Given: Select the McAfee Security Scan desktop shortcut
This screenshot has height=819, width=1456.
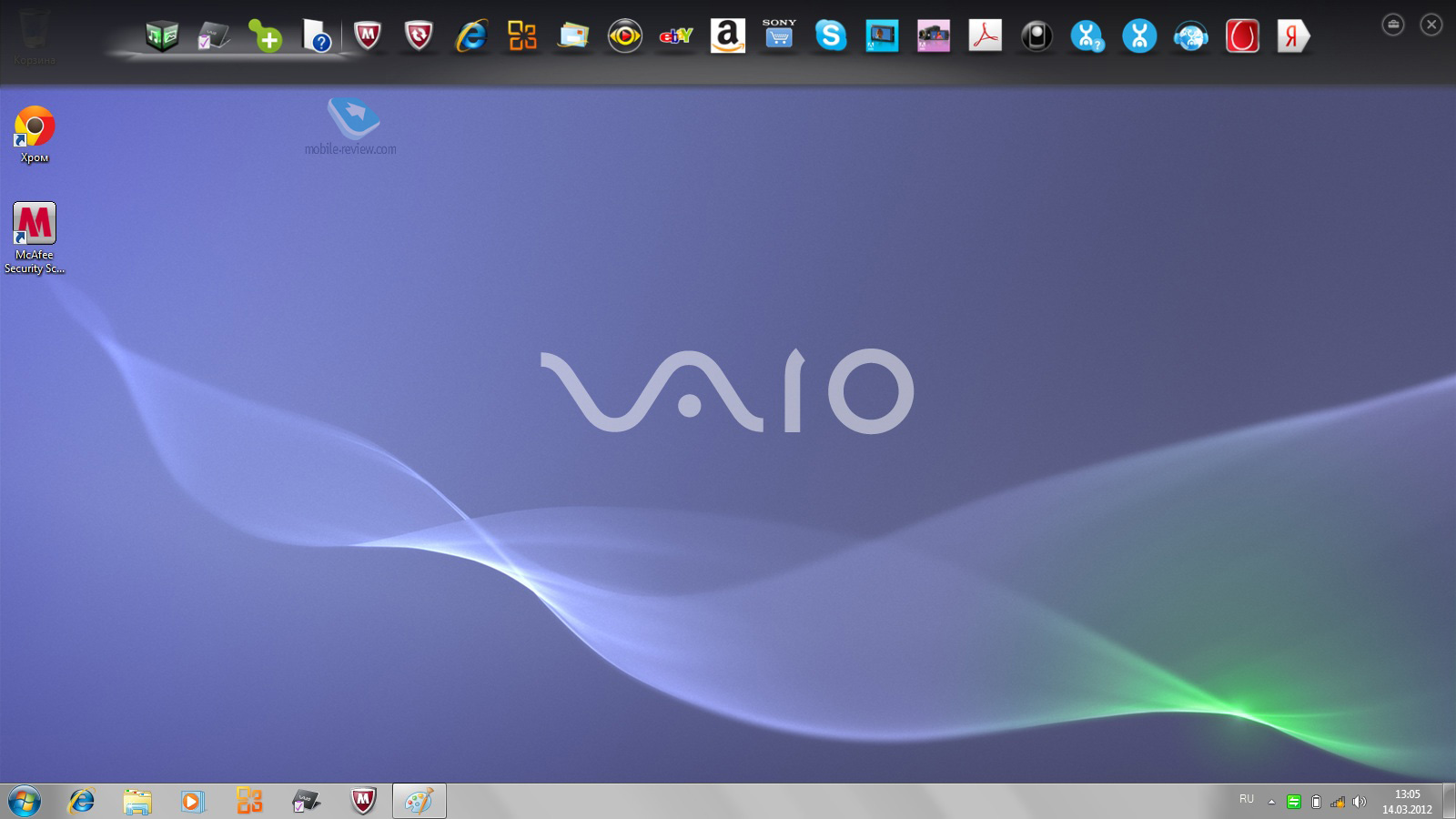Looking at the screenshot, I should click(35, 238).
